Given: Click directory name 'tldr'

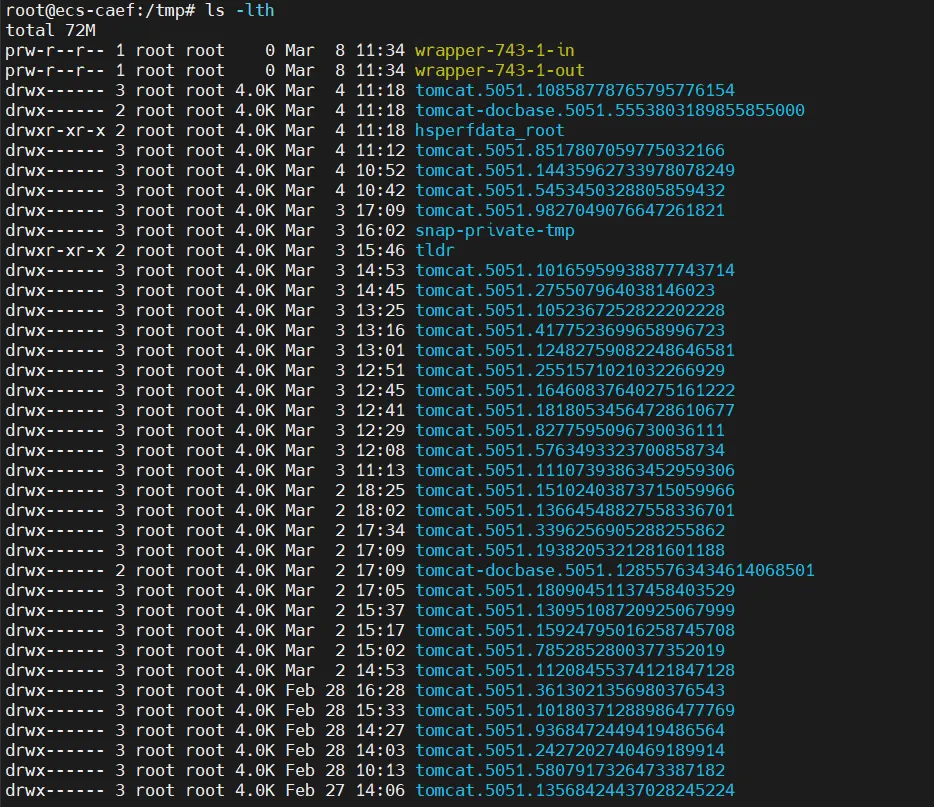Looking at the screenshot, I should [x=435, y=251].
